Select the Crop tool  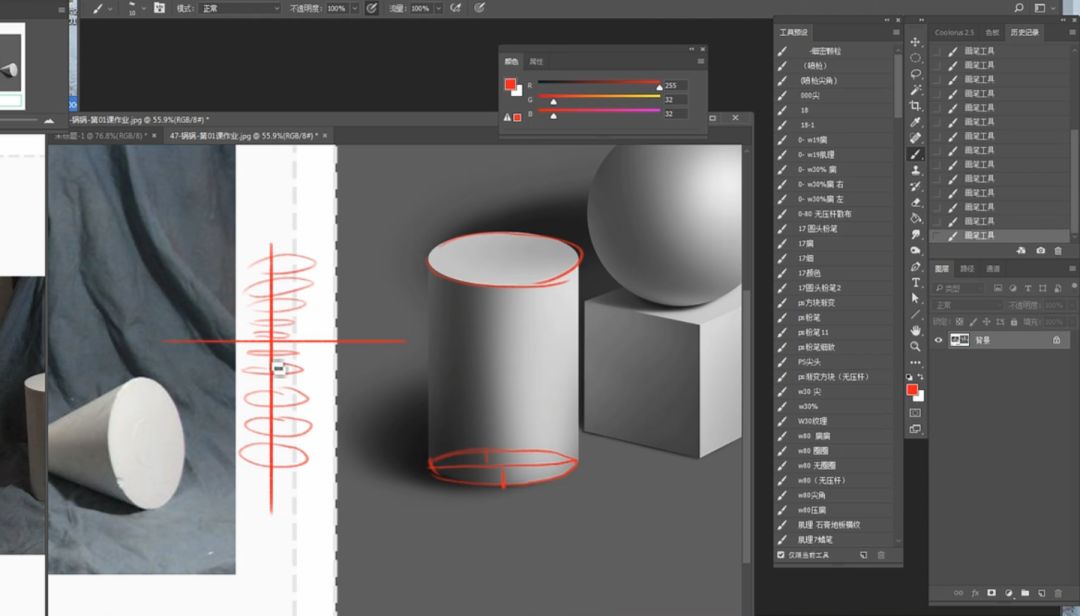(x=915, y=106)
